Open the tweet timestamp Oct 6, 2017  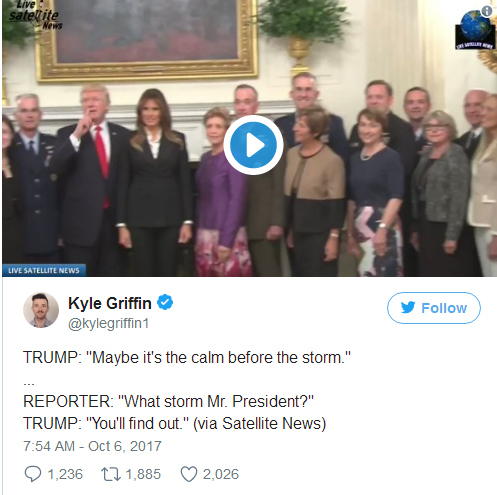pos(92,446)
